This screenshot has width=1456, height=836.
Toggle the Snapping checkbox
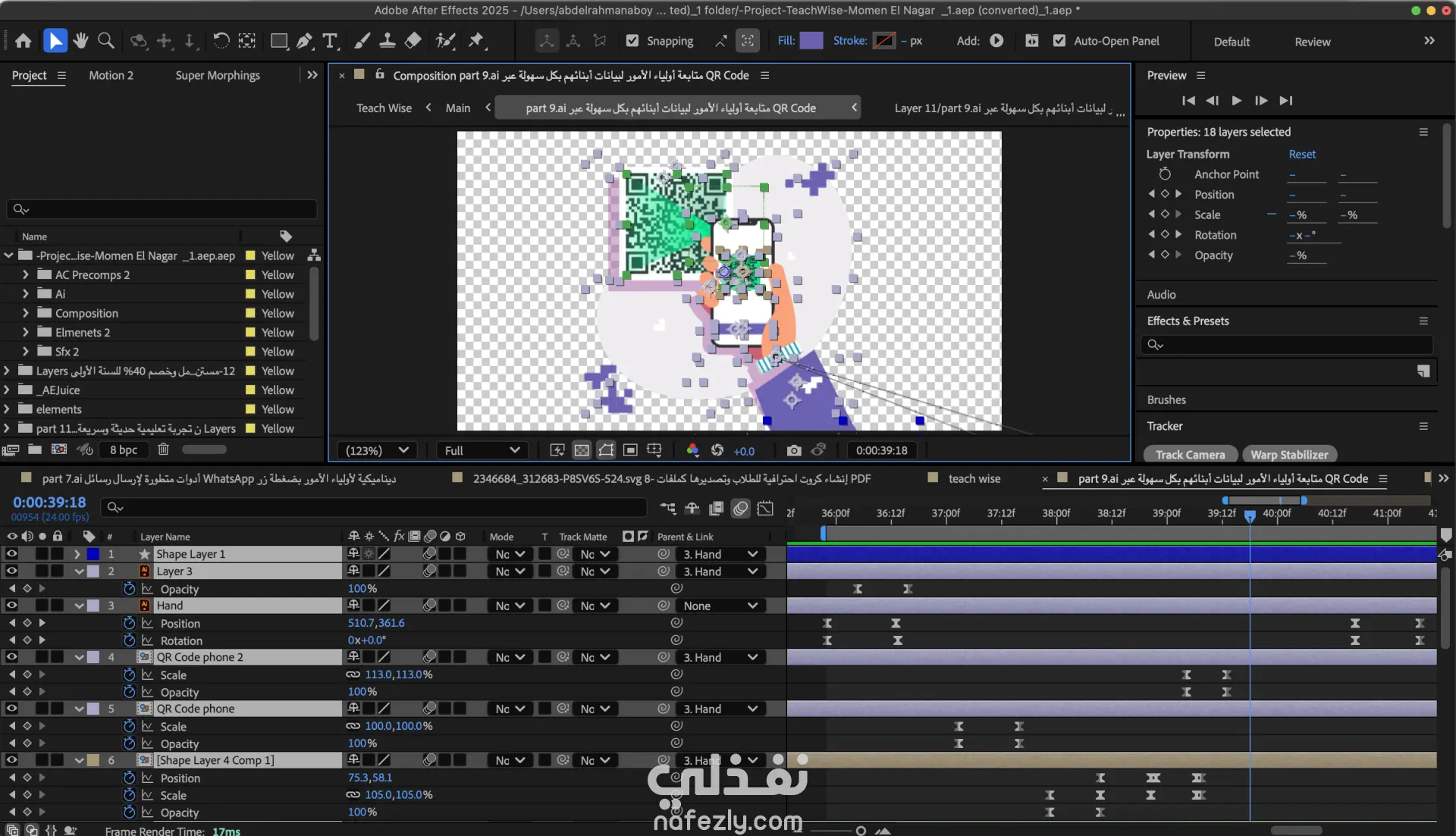point(632,41)
